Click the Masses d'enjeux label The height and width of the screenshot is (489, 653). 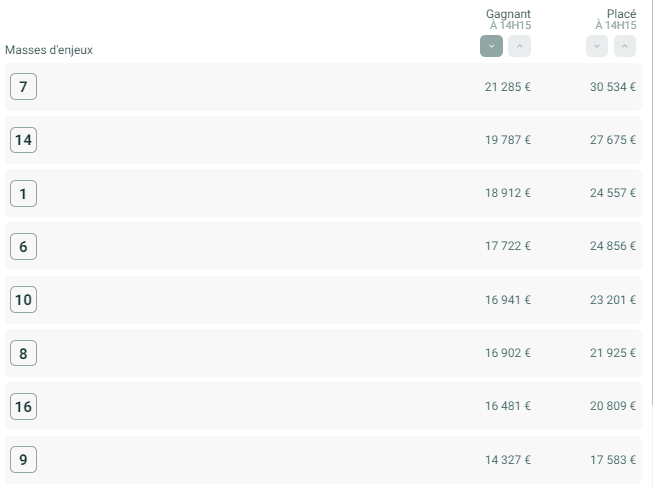pyautogui.click(x=49, y=50)
